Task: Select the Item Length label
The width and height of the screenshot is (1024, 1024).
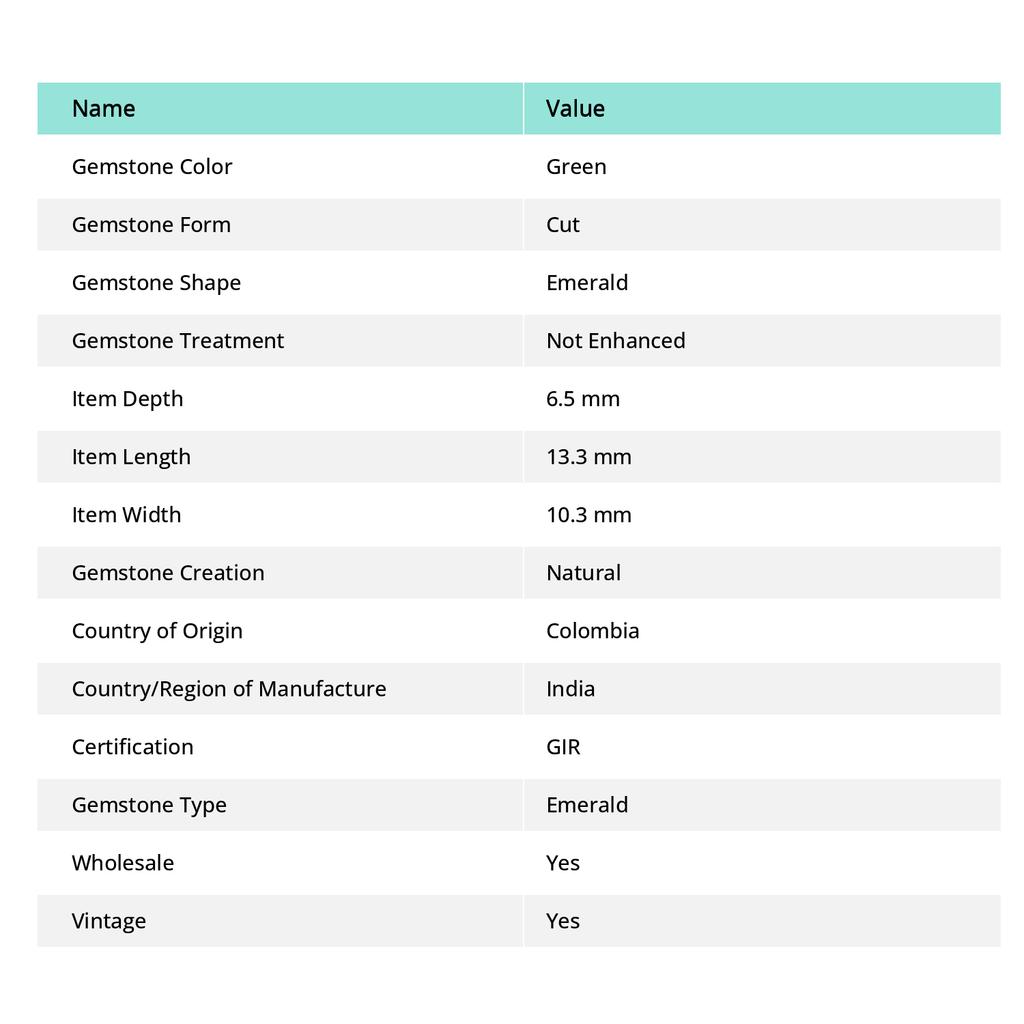Action: 131,457
